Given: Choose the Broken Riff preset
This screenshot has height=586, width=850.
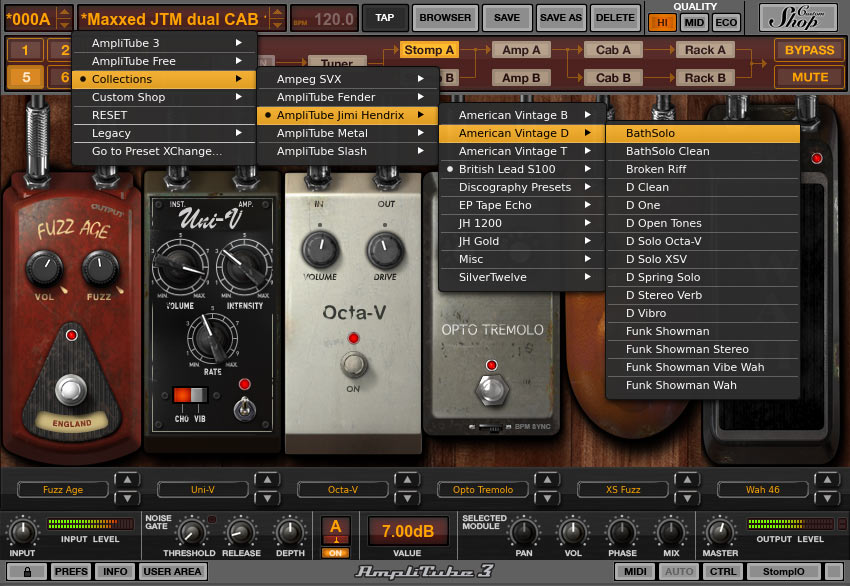Looking at the screenshot, I should (703, 169).
